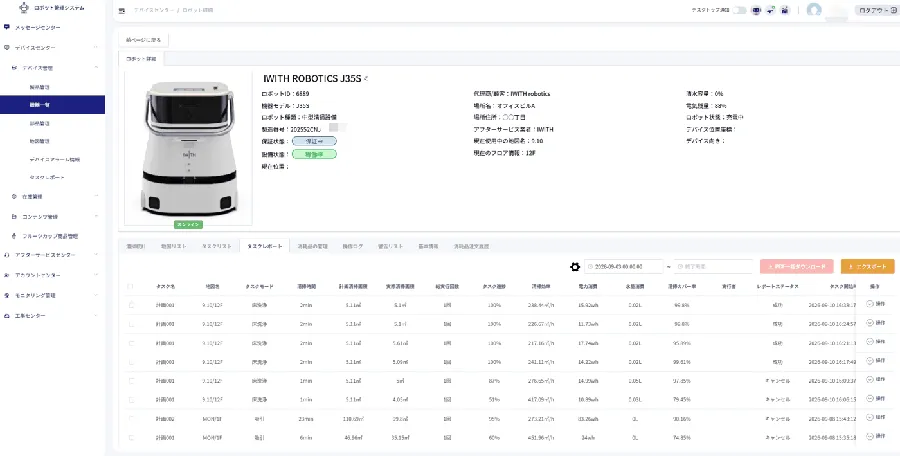Toggle the sidebar collapse icon beside the breadcrumb
The height and width of the screenshot is (456, 900).
click(x=122, y=10)
